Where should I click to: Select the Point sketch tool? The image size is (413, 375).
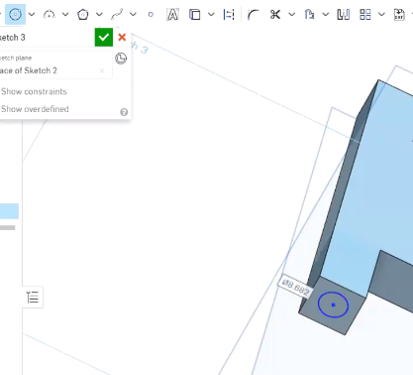(x=151, y=14)
